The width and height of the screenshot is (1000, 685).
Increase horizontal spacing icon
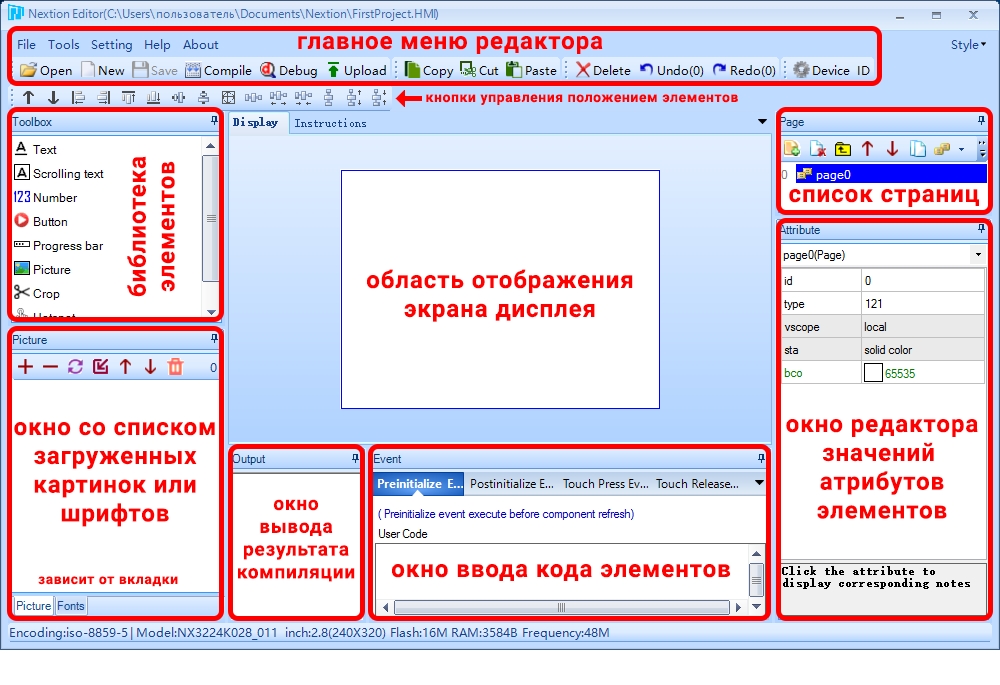(x=278, y=98)
